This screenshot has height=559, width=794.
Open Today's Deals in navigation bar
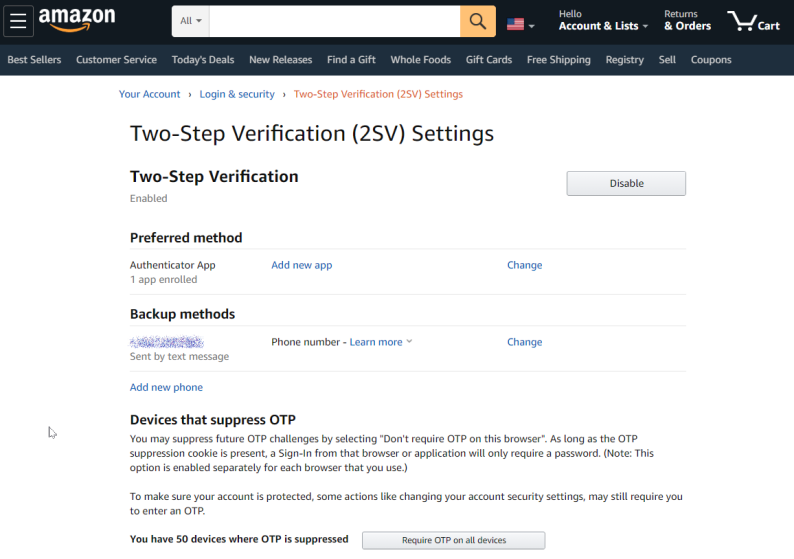[203, 60]
